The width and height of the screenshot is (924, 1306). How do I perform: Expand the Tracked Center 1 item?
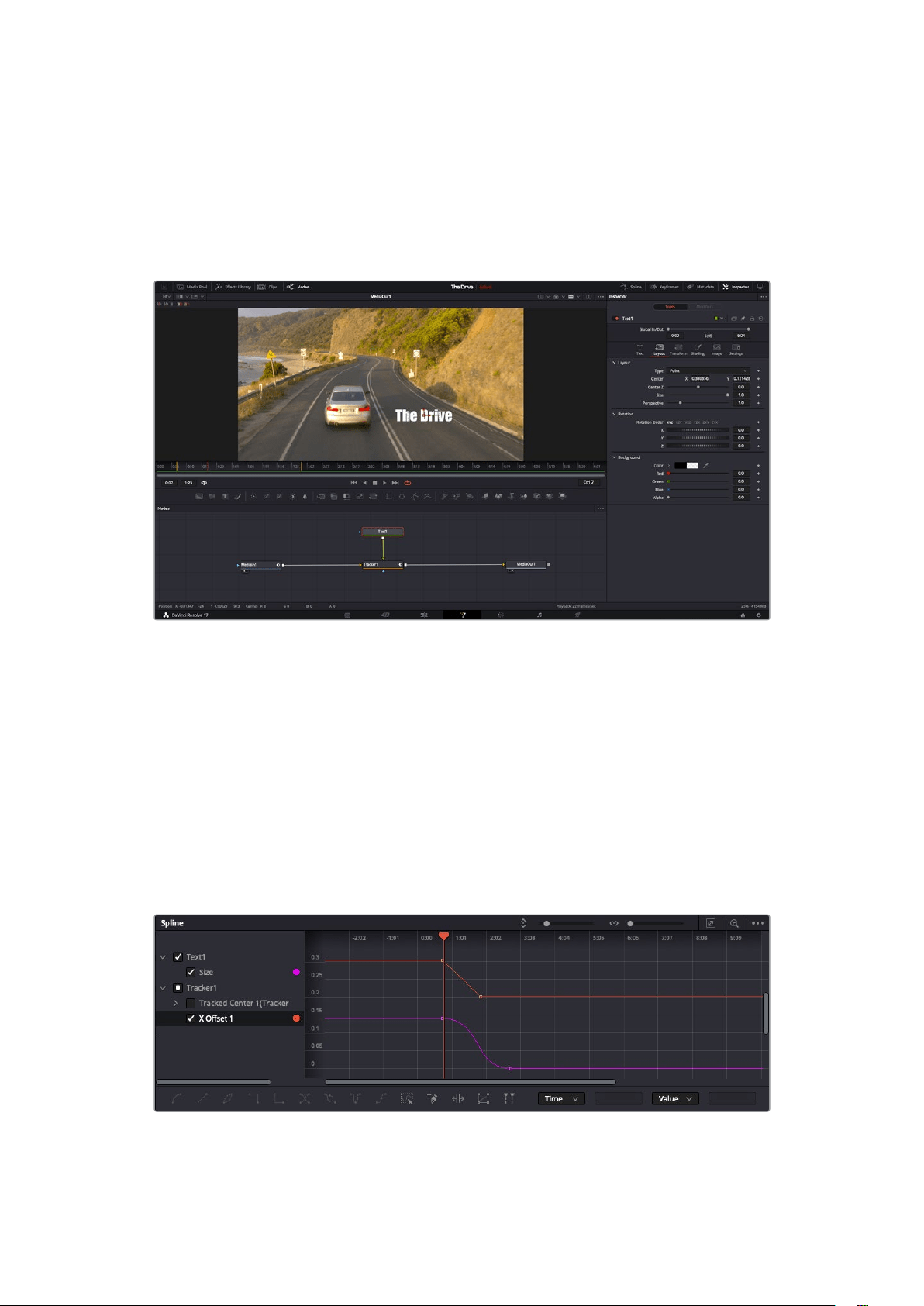175,1003
